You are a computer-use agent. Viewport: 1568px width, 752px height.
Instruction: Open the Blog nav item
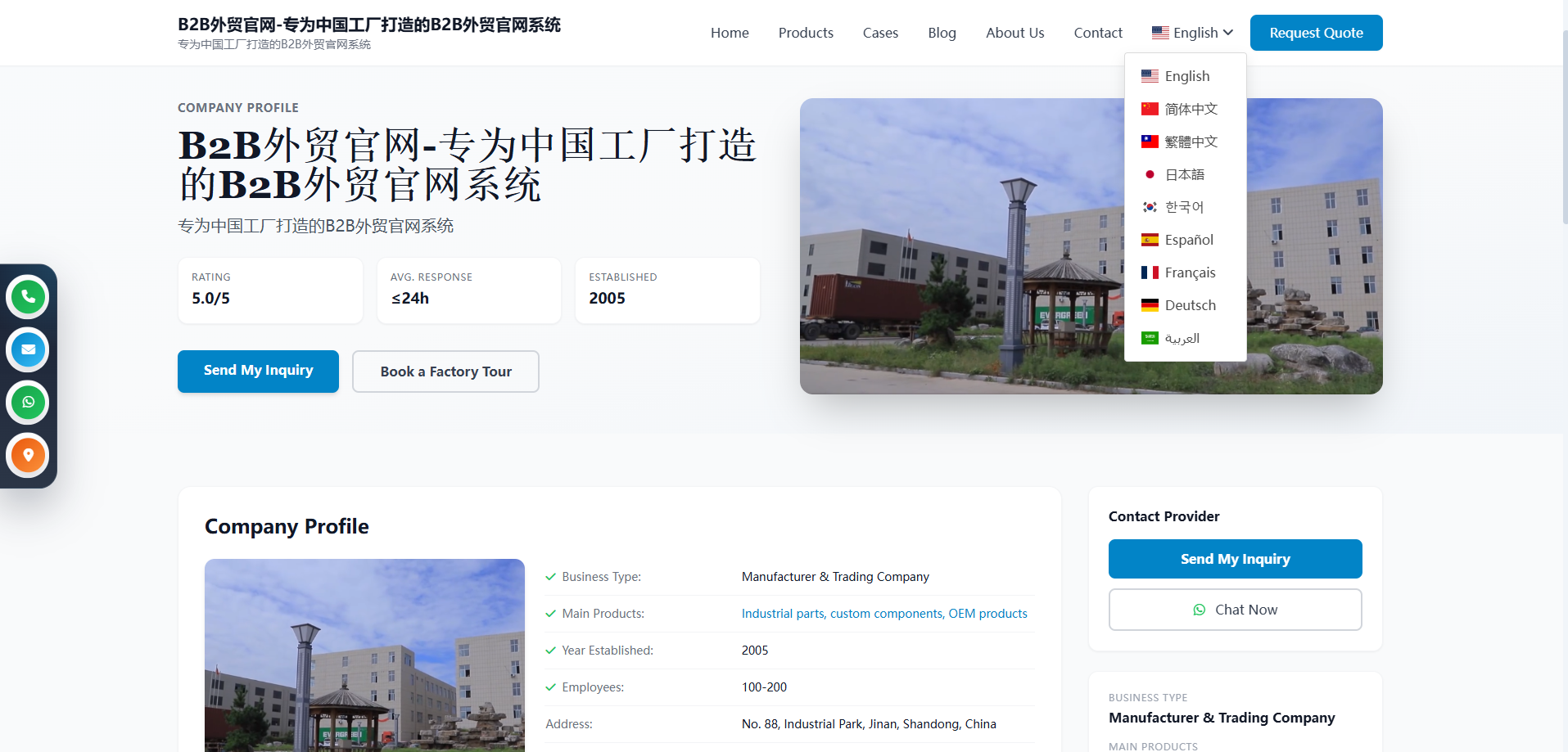point(942,33)
